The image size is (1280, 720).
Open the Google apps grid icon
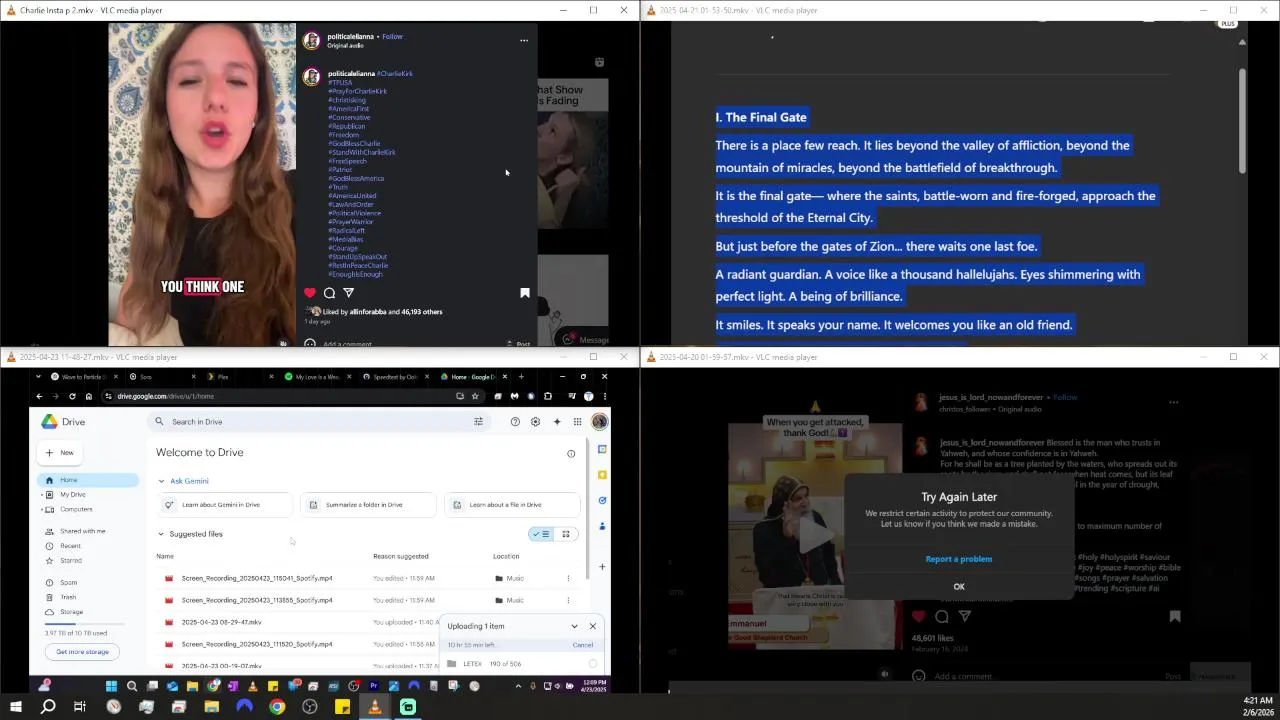577,422
